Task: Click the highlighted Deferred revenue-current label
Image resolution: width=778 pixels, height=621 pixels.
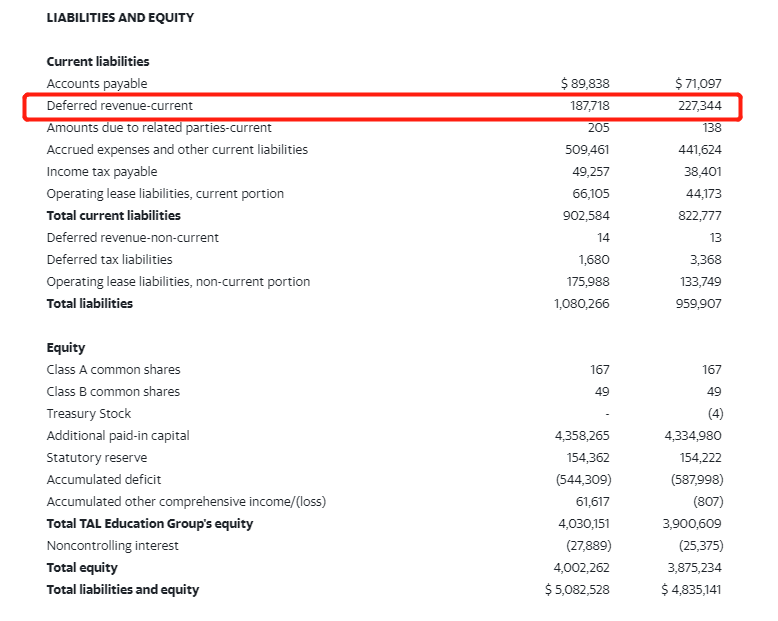Action: pos(119,106)
